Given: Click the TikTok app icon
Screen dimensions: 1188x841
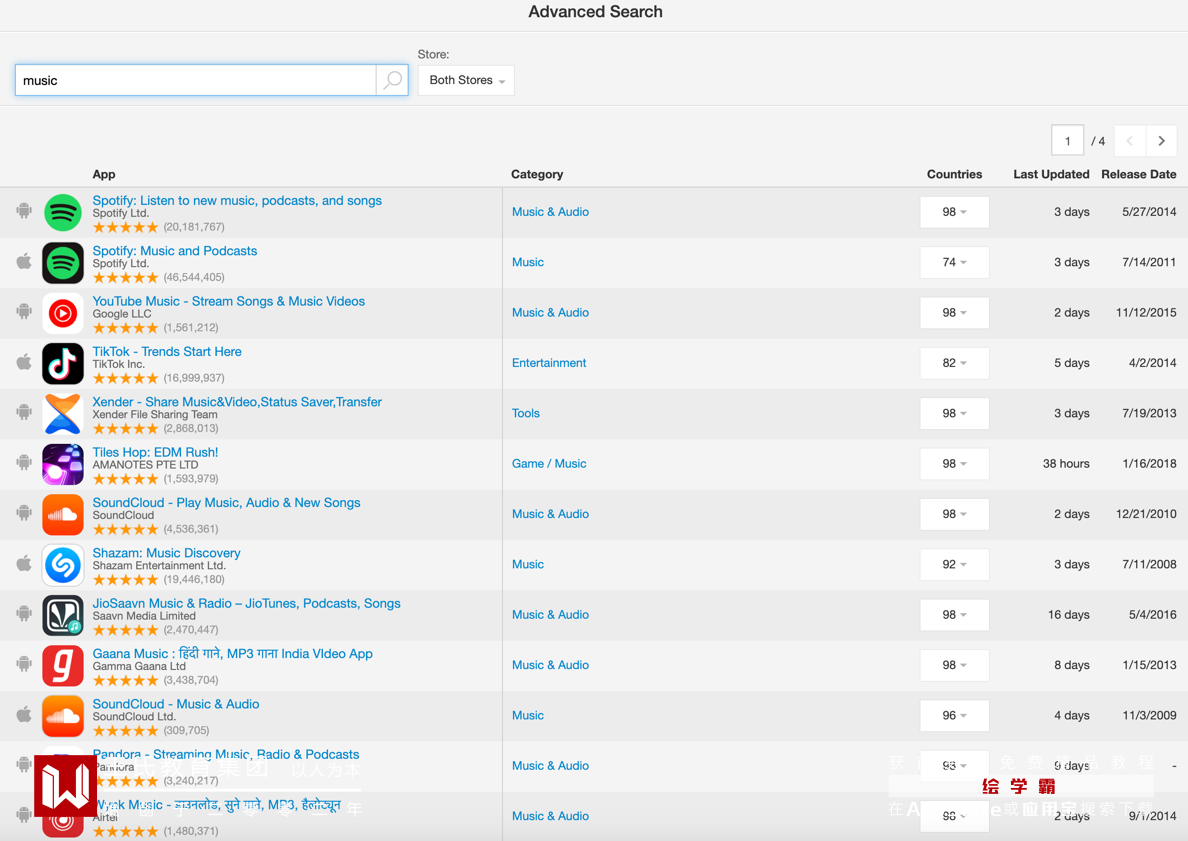Looking at the screenshot, I should click(63, 364).
